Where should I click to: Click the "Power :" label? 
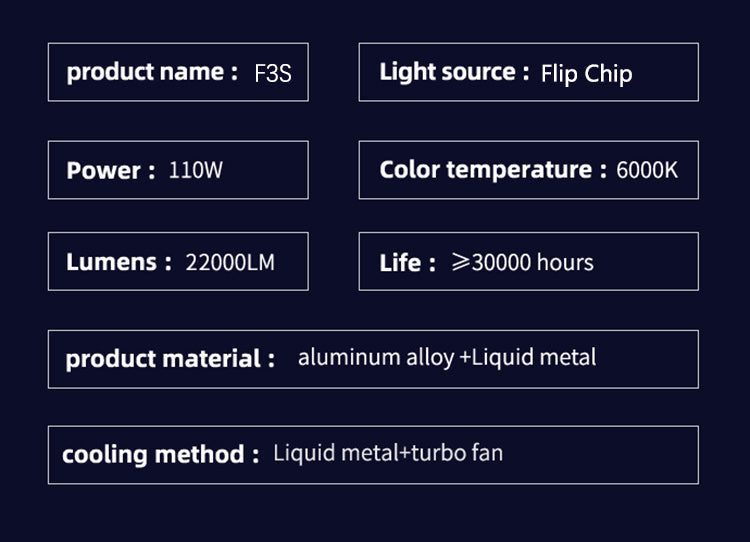pos(111,170)
